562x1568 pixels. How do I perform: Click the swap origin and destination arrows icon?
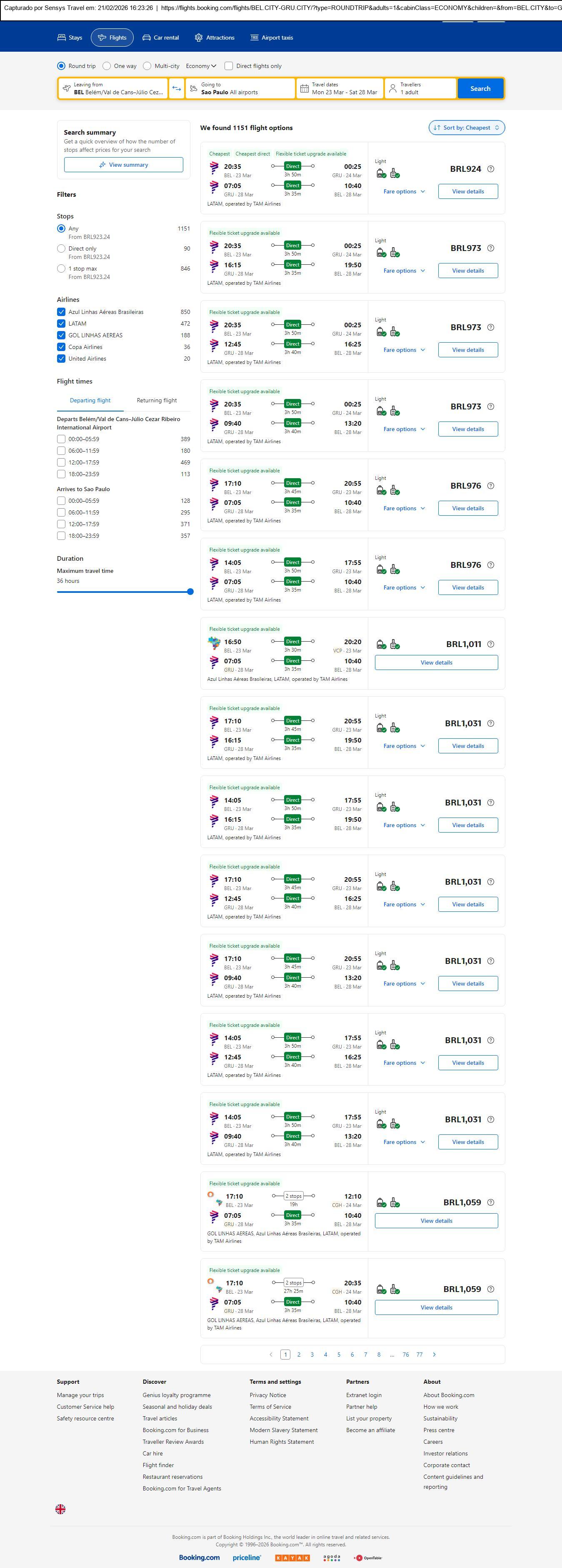coord(176,89)
